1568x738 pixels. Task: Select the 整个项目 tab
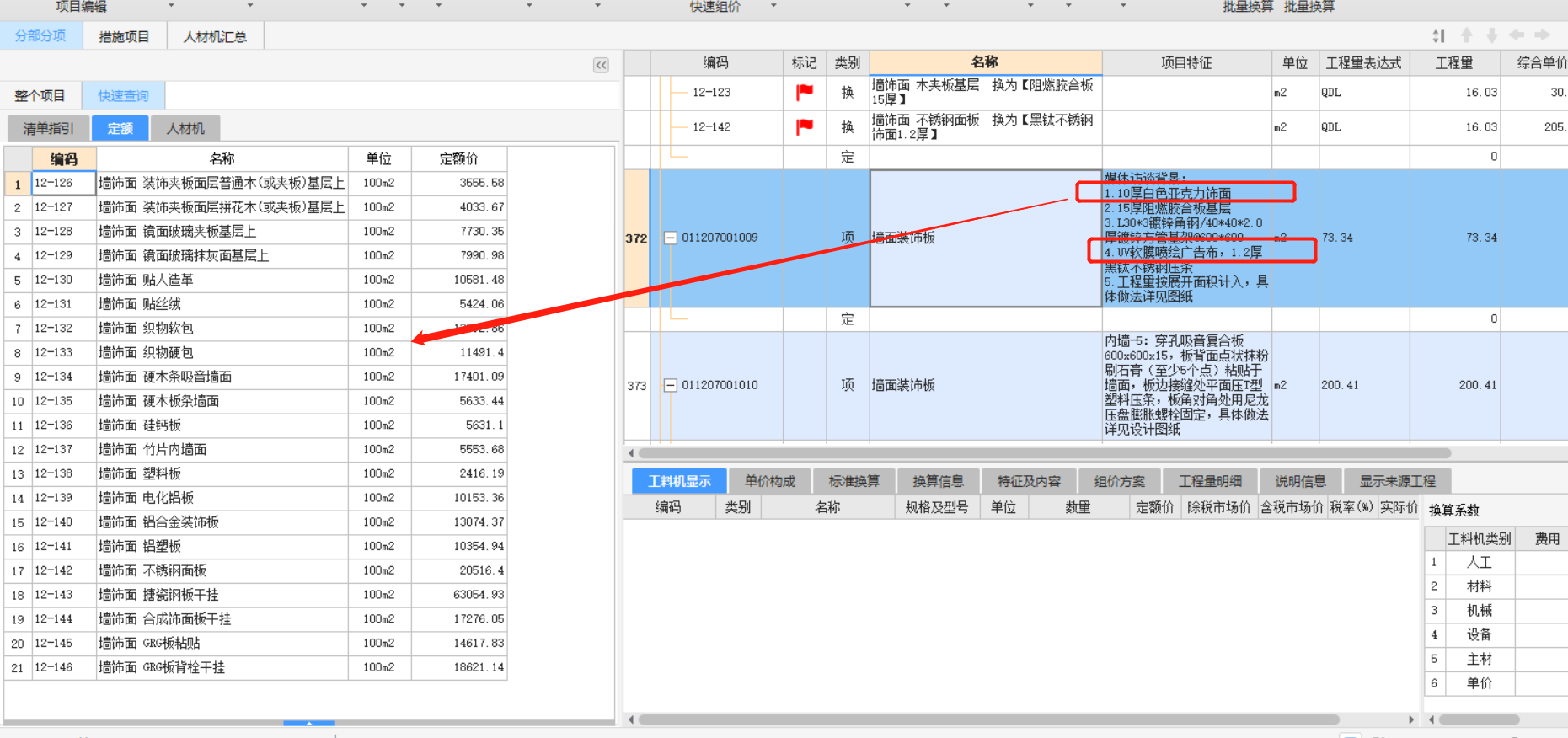click(40, 95)
